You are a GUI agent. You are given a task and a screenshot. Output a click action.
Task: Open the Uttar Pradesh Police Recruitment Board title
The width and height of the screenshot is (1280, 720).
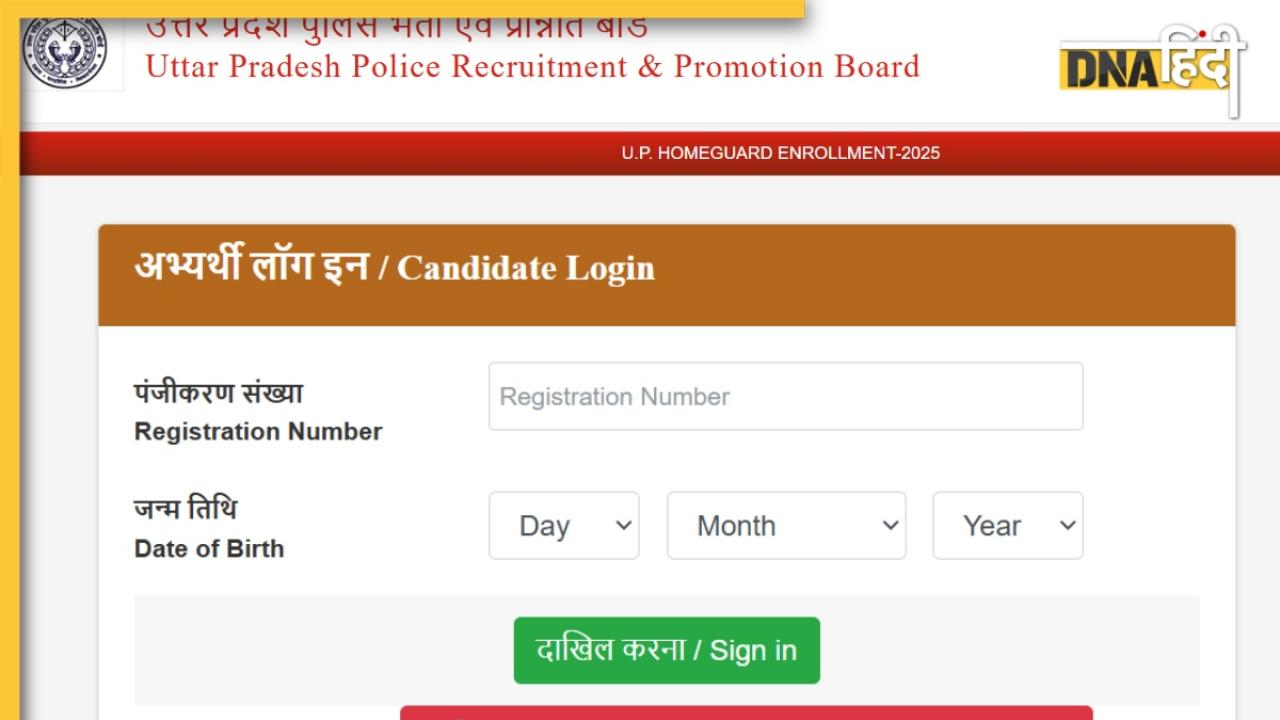click(x=532, y=67)
